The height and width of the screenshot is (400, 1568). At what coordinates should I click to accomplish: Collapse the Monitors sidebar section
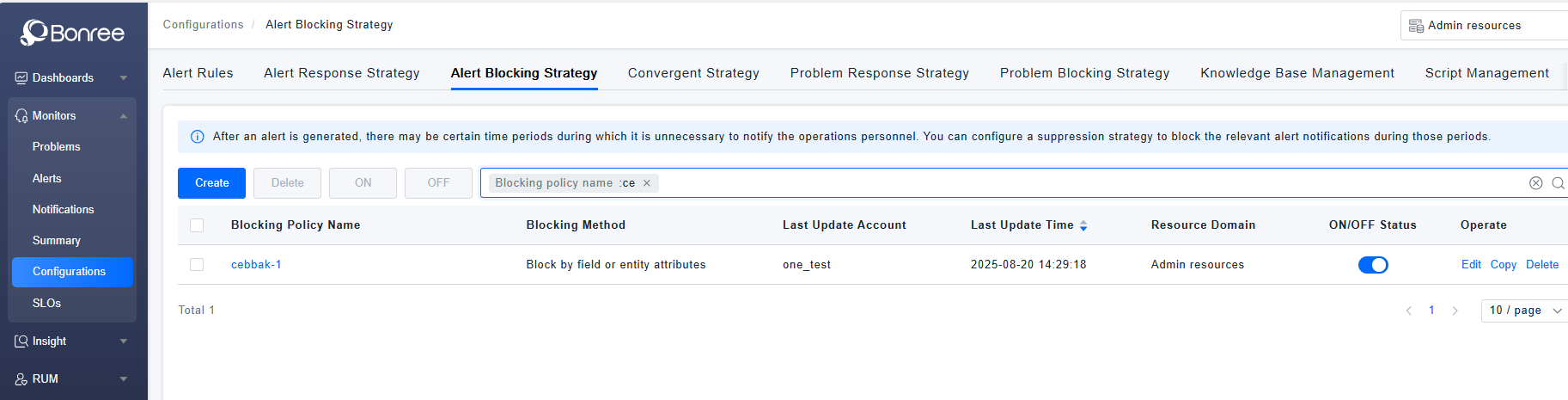click(x=124, y=116)
